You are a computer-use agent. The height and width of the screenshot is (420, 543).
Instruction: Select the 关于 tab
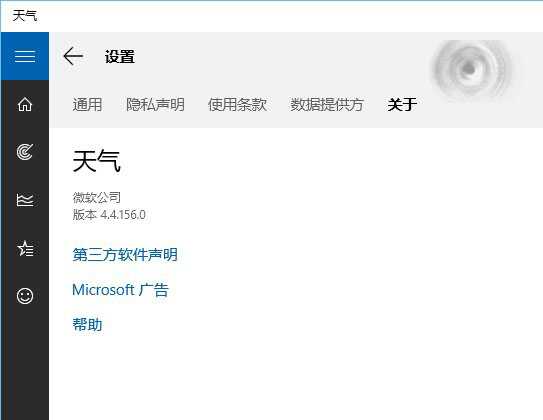(x=402, y=105)
